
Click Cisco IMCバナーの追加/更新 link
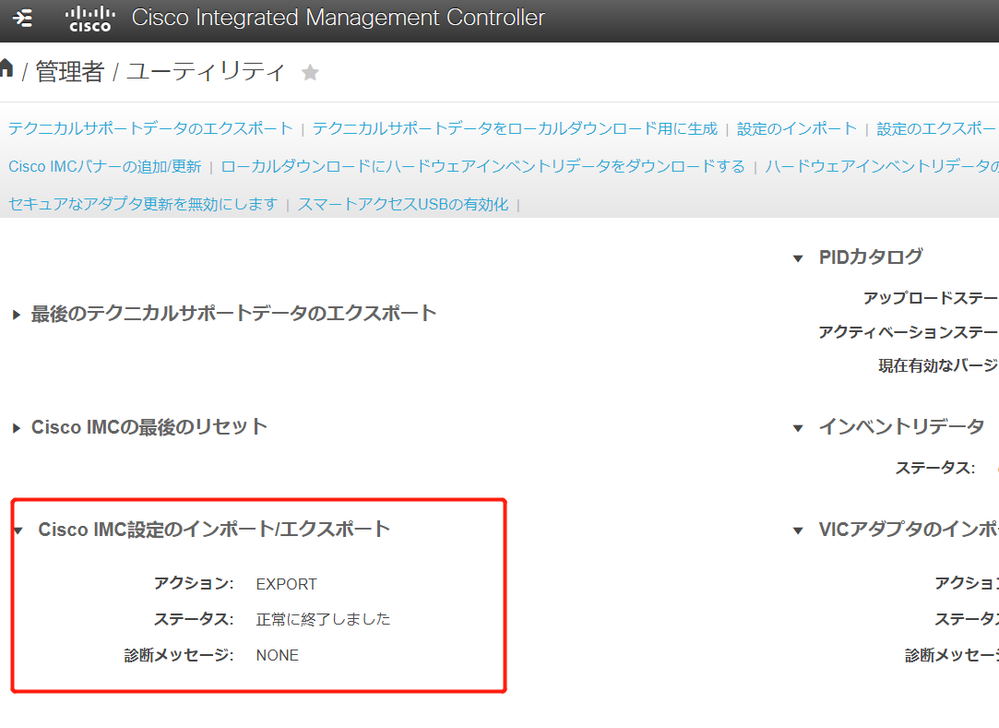[105, 167]
